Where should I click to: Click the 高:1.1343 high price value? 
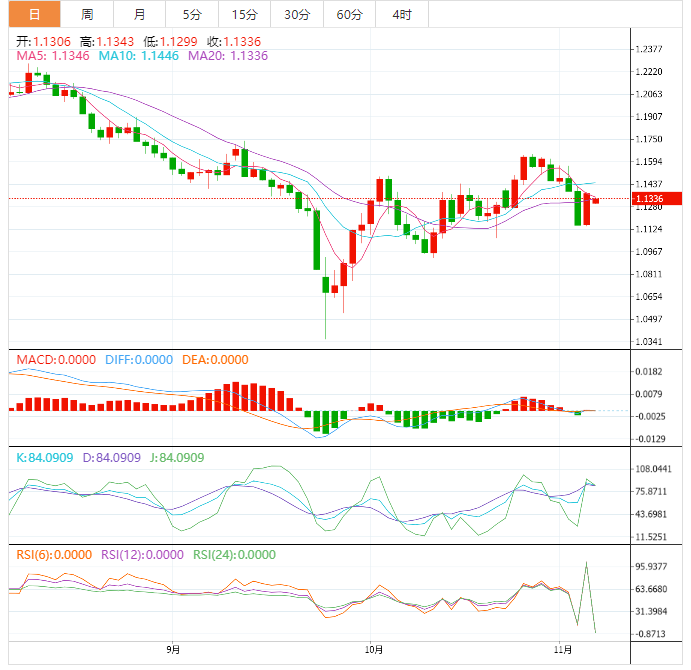pos(107,42)
